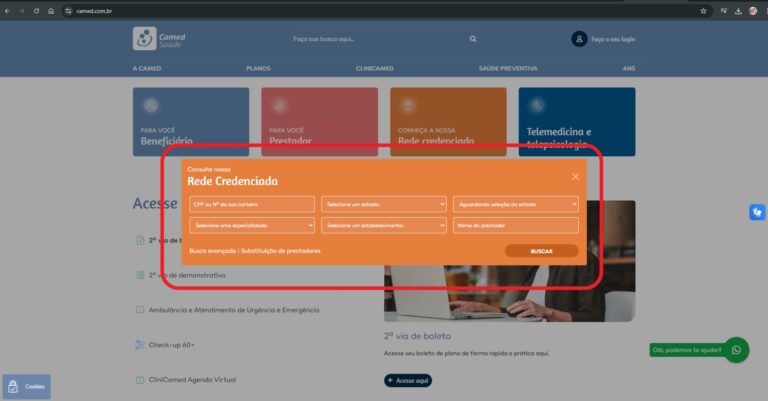The height and width of the screenshot is (401, 768).
Task: Click the Ambulância e Atendimento icon
Action: click(140, 310)
